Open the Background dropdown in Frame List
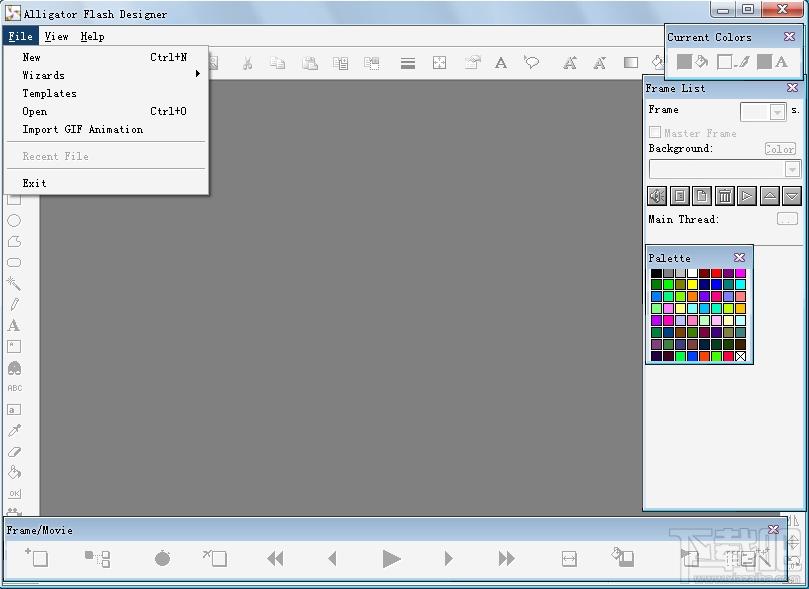 (792, 169)
